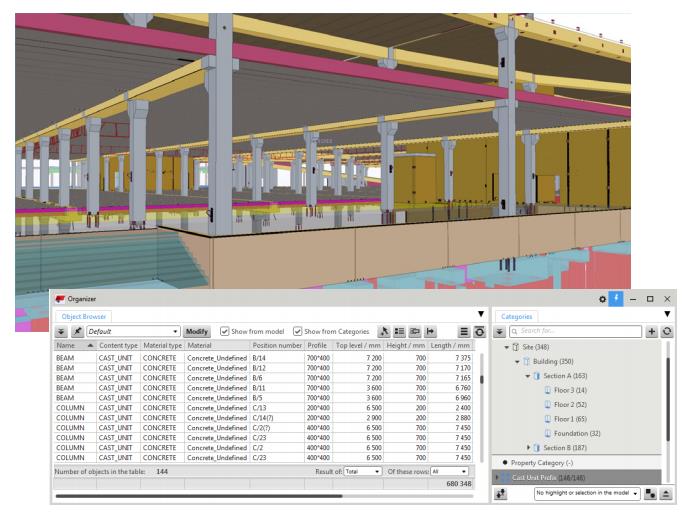Click the selection tool icon after Show from Categories

(x=384, y=332)
